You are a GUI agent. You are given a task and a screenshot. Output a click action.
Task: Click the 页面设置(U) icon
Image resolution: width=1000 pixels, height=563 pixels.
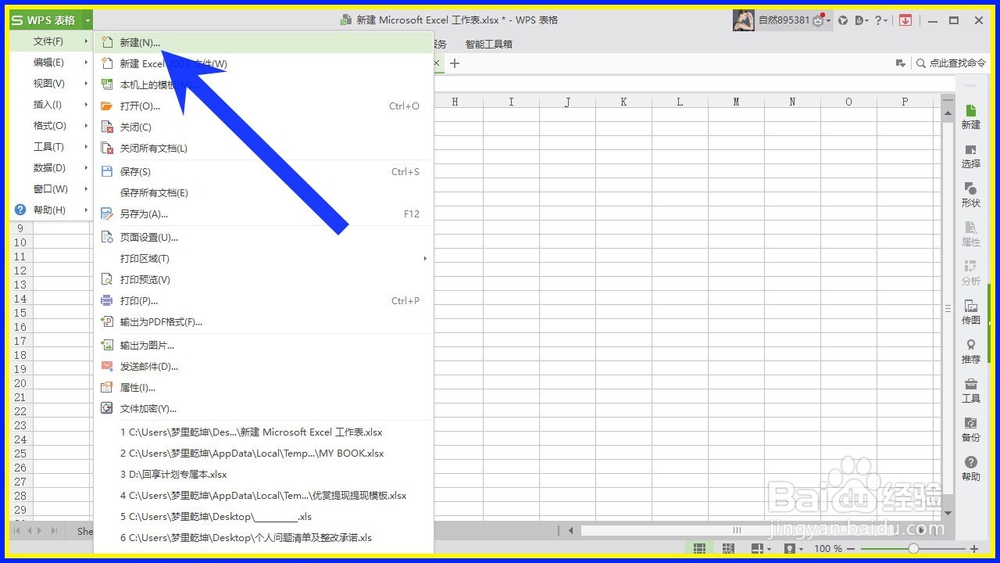point(107,237)
